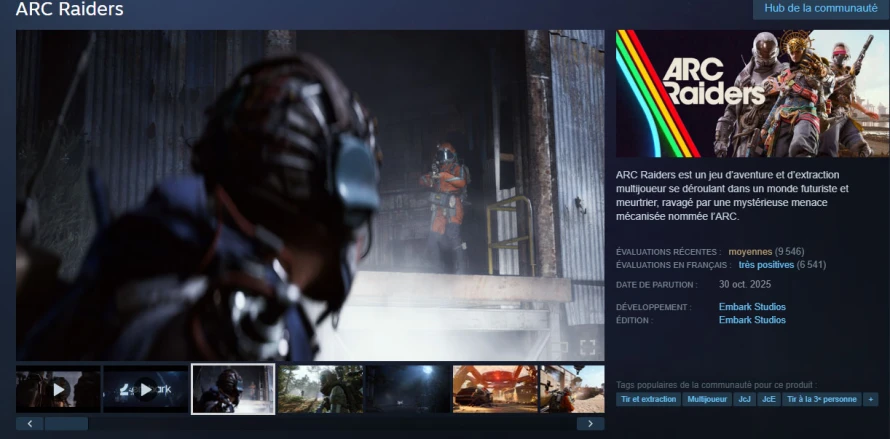
Task: Play the first video thumbnail
Action: 58,389
